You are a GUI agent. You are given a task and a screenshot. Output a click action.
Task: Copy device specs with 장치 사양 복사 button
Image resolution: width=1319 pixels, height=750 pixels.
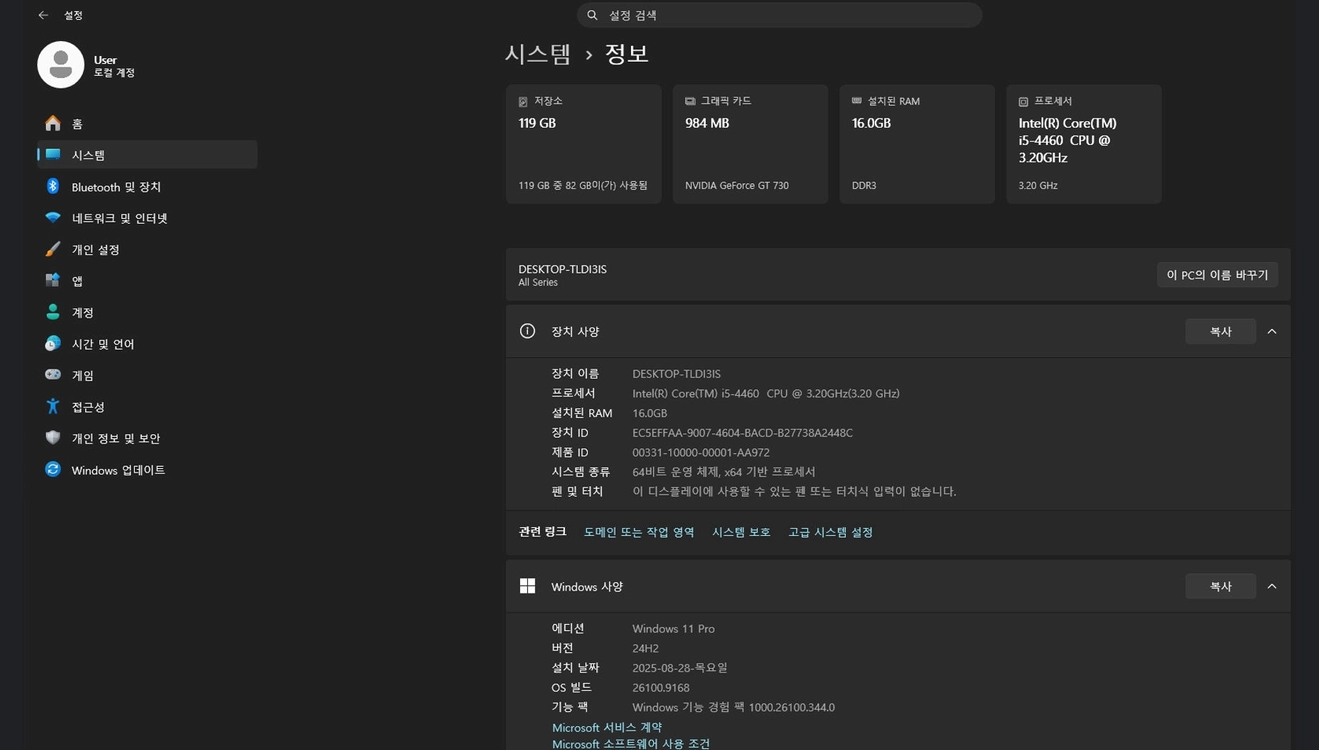1220,331
